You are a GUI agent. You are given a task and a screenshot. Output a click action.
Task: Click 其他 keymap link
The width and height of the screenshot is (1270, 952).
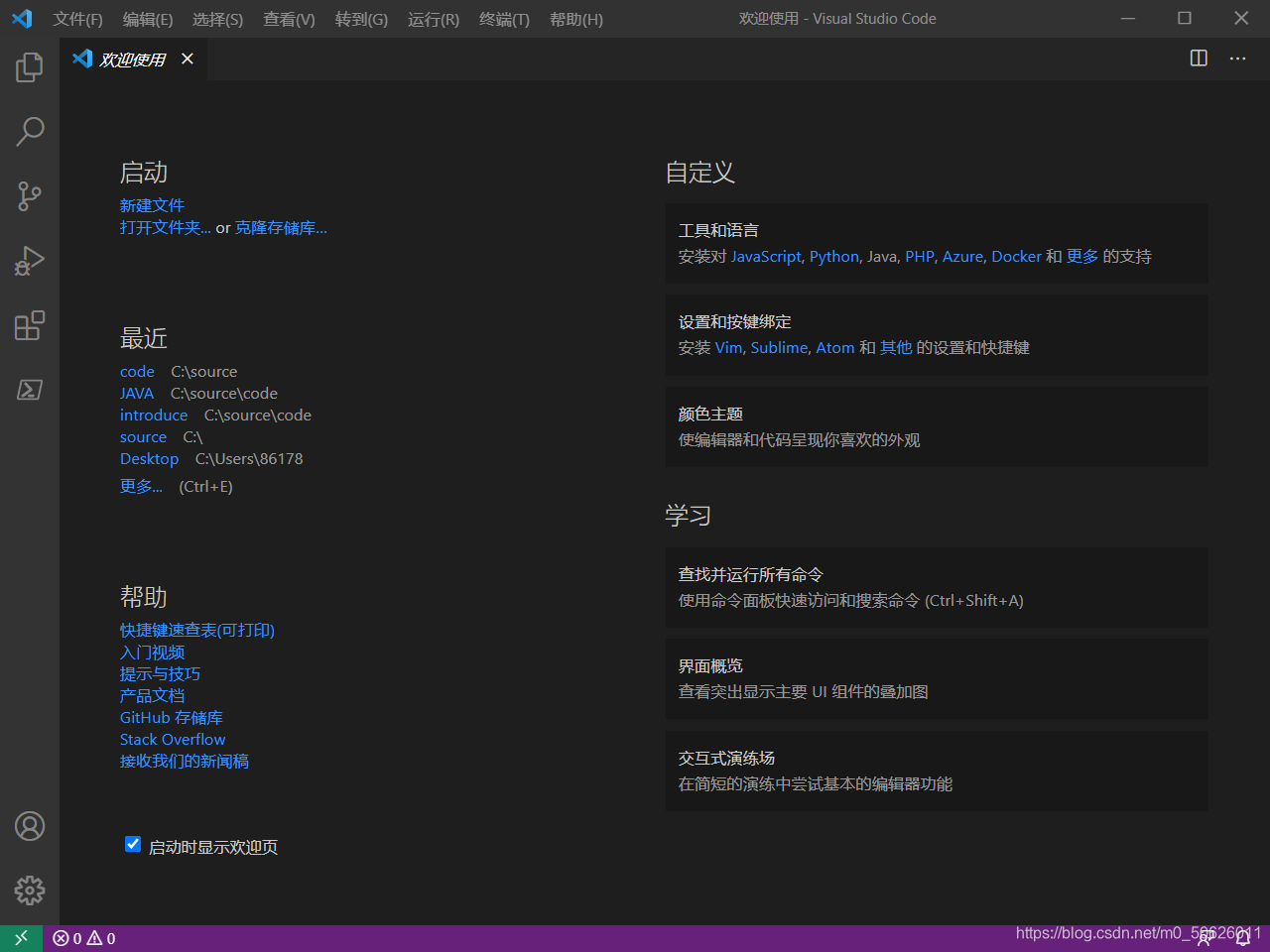tap(896, 348)
